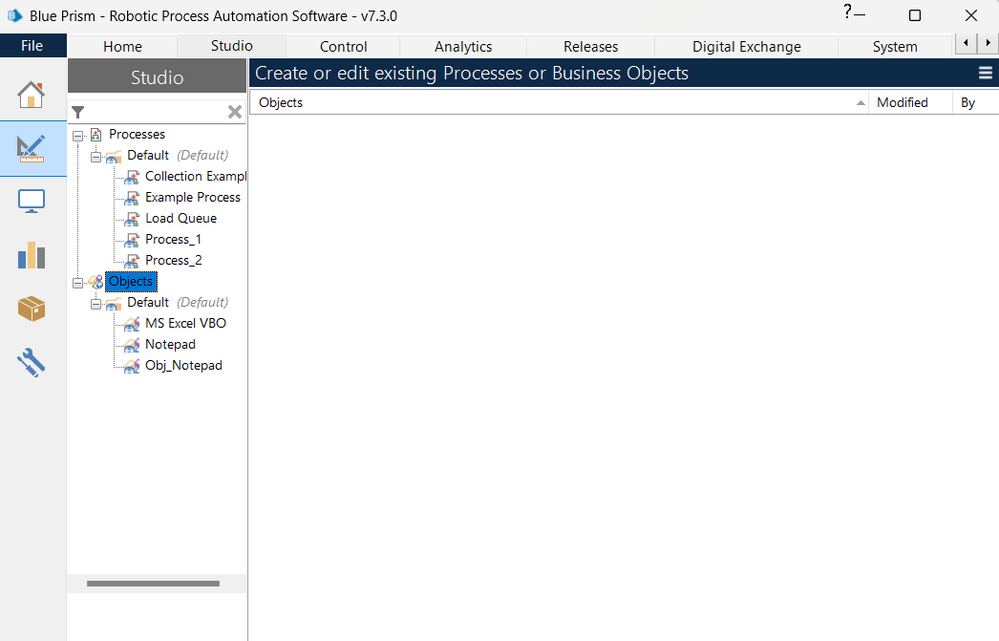The height and width of the screenshot is (641, 999).
Task: Open the Control room monitor icon
Action: [31, 201]
